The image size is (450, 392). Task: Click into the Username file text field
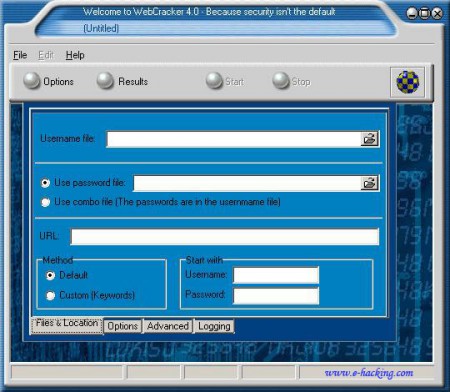tap(233, 139)
